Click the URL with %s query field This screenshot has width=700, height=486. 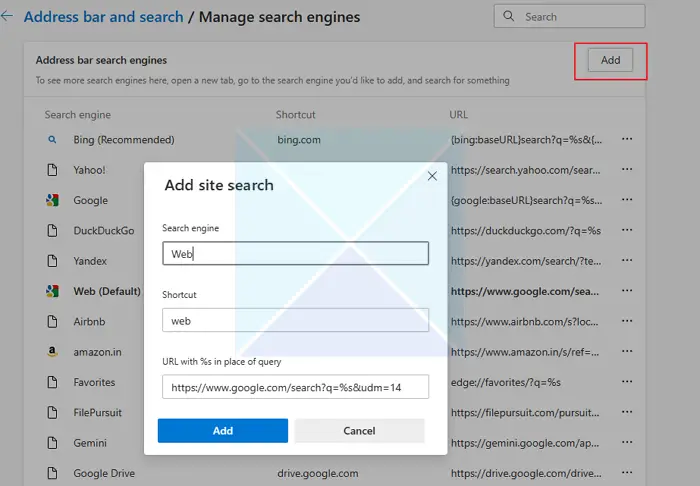coord(296,386)
